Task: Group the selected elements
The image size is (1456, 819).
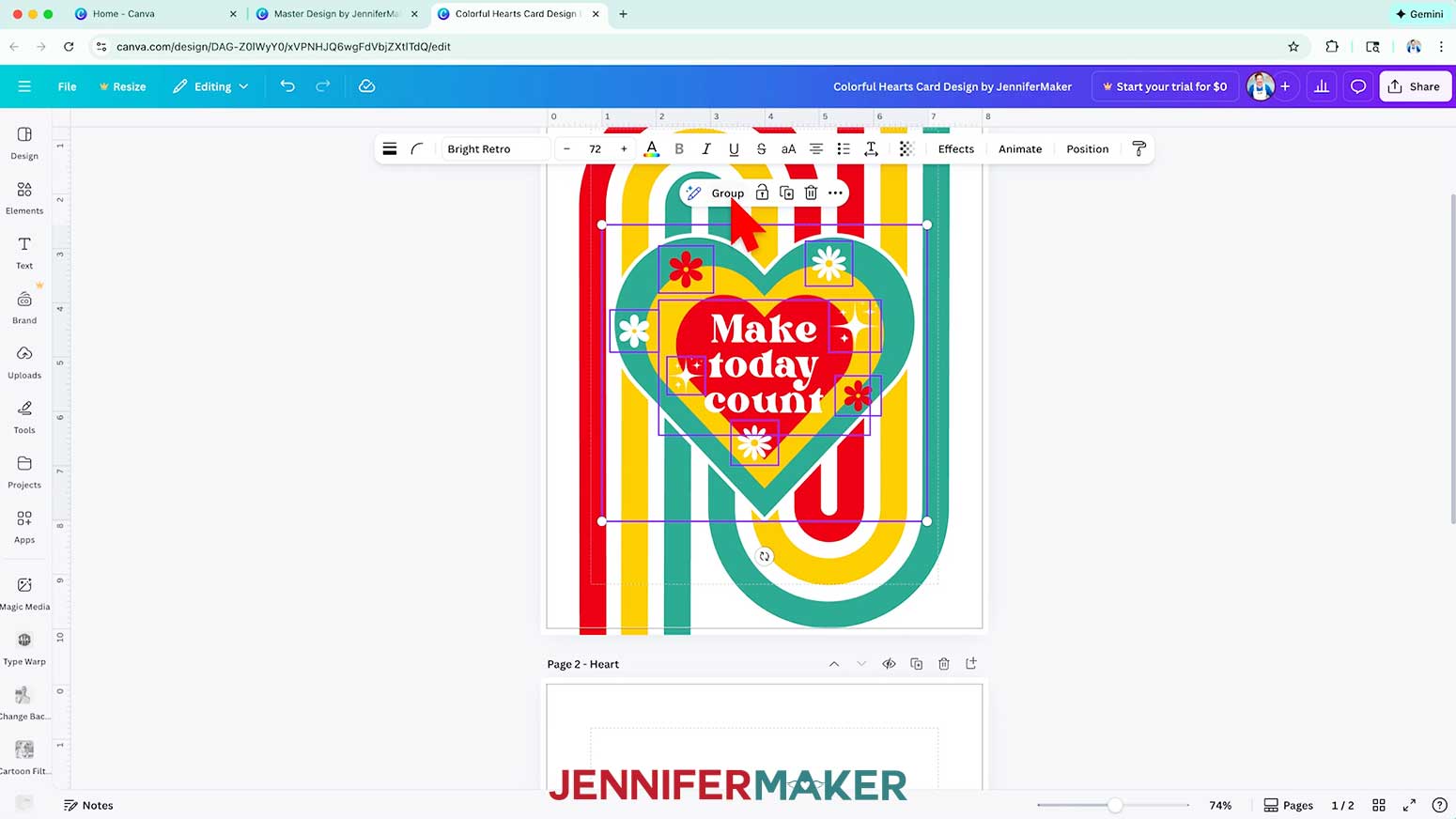Action: [728, 193]
